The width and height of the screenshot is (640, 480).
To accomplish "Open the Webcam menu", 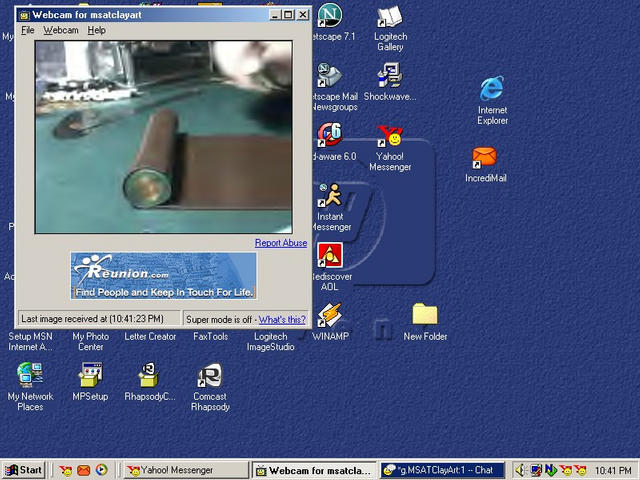I will (61, 30).
